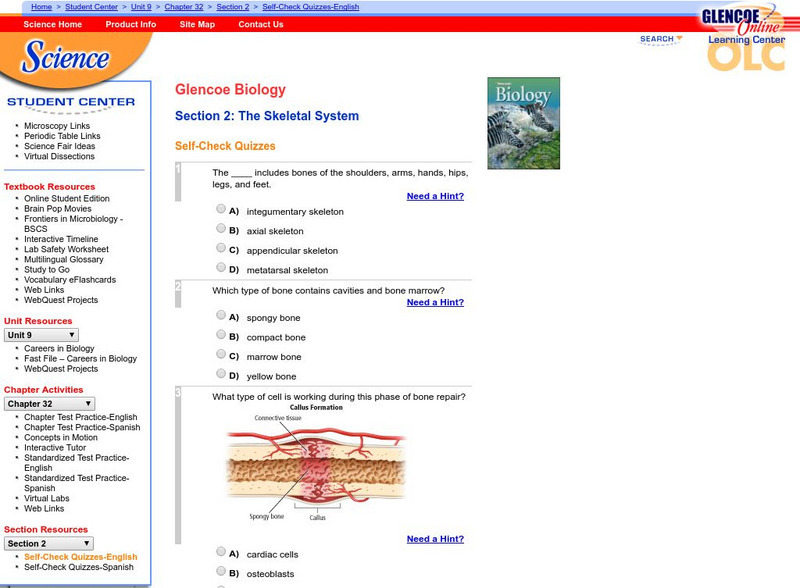Viewport: 800px width, 588px height.
Task: Open Virtual Labs
Action: click(46, 498)
